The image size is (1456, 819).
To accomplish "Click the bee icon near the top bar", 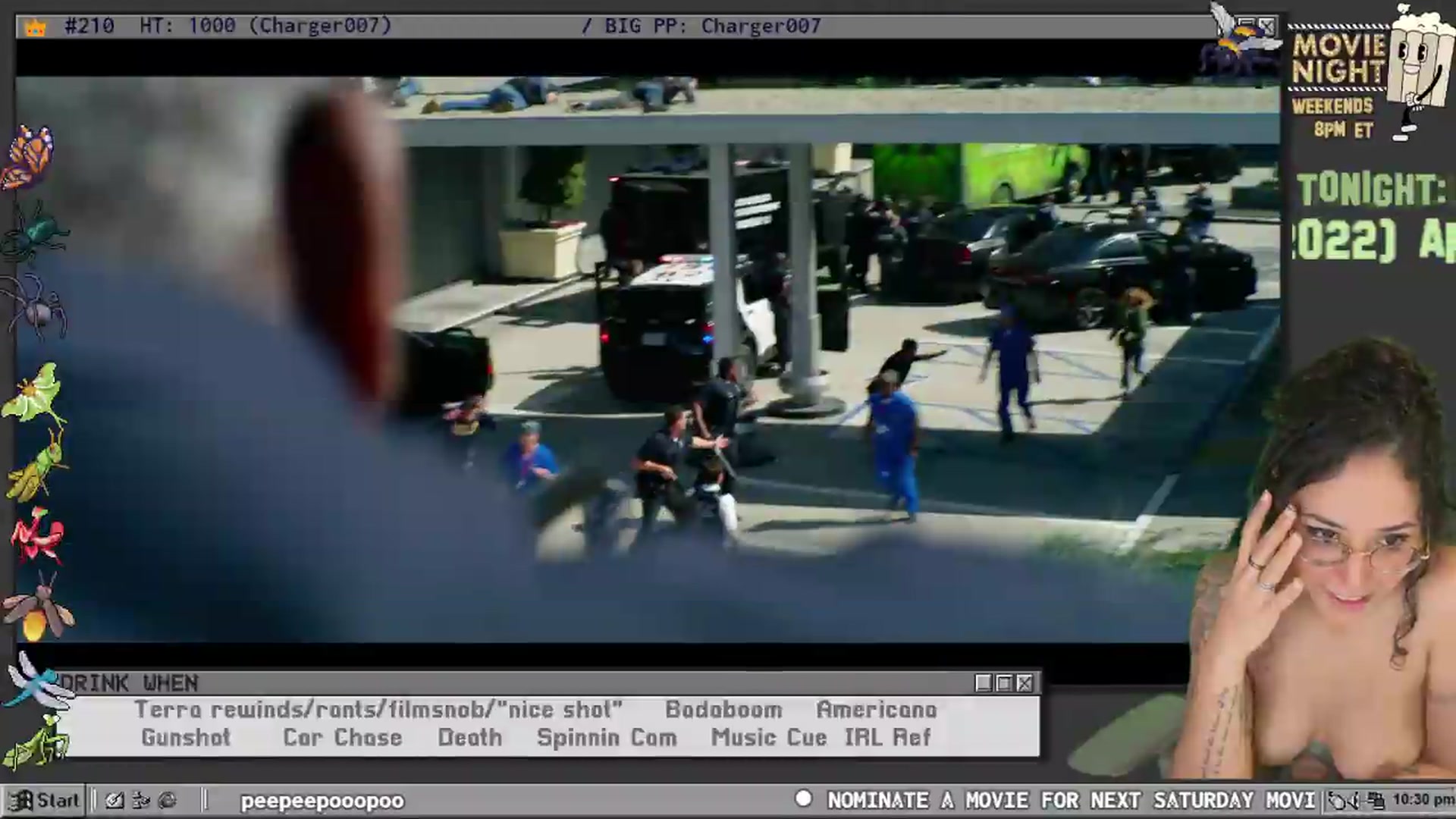I will (1241, 38).
